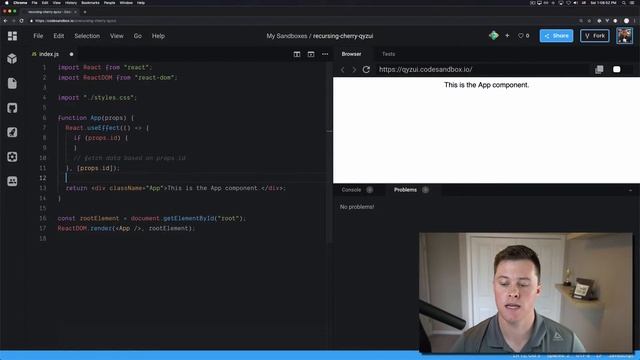The image size is (640, 360).
Task: Open the GitHub sidebar panel
Action: pos(12,108)
